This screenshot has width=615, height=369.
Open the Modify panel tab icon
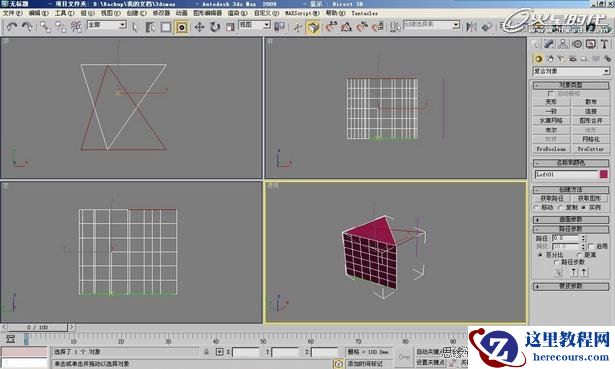[x=549, y=44]
